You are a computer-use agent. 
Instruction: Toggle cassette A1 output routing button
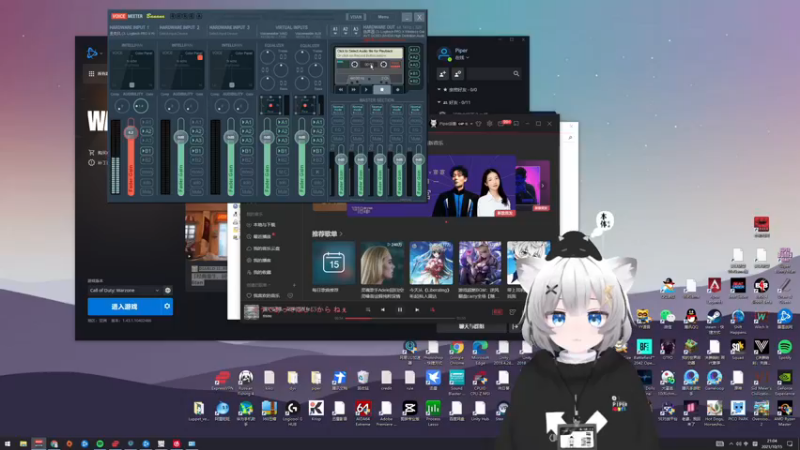click(x=414, y=50)
